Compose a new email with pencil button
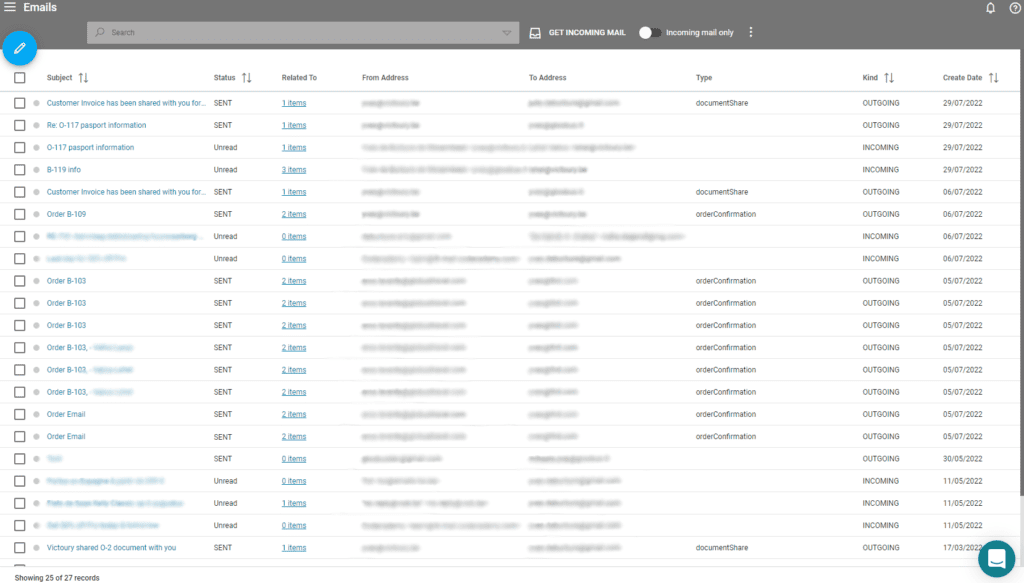 20,48
